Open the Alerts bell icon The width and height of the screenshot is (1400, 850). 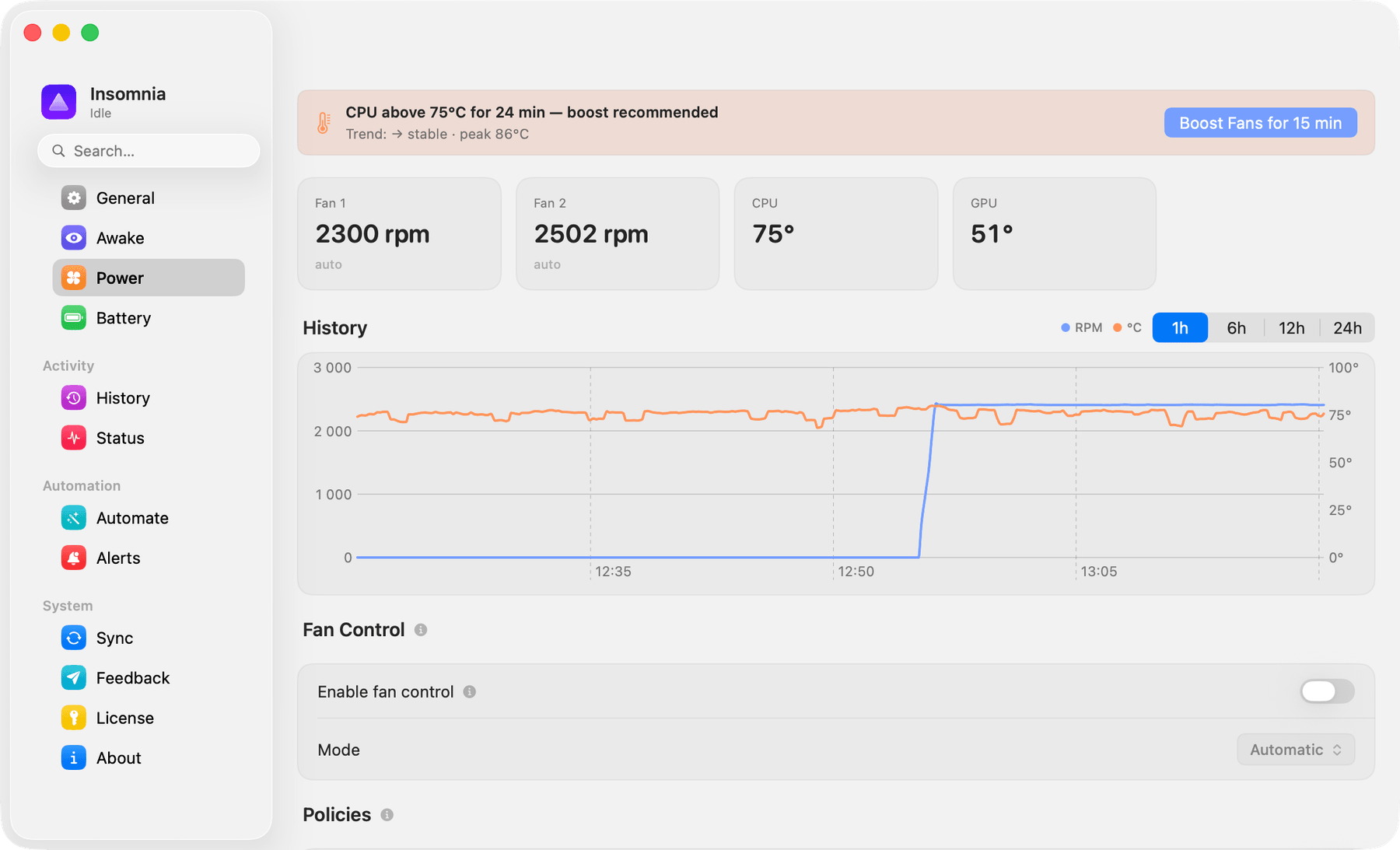(74, 558)
